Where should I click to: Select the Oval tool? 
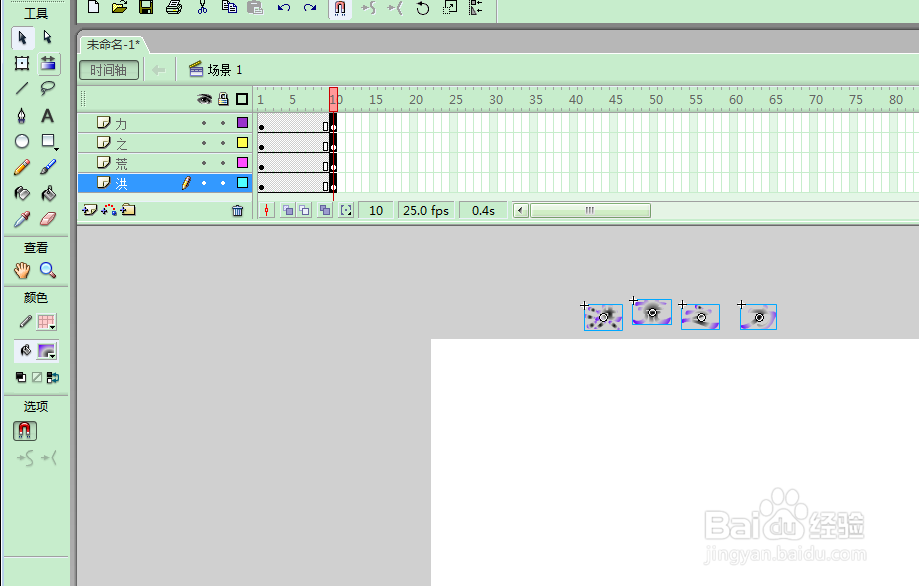(x=22, y=141)
